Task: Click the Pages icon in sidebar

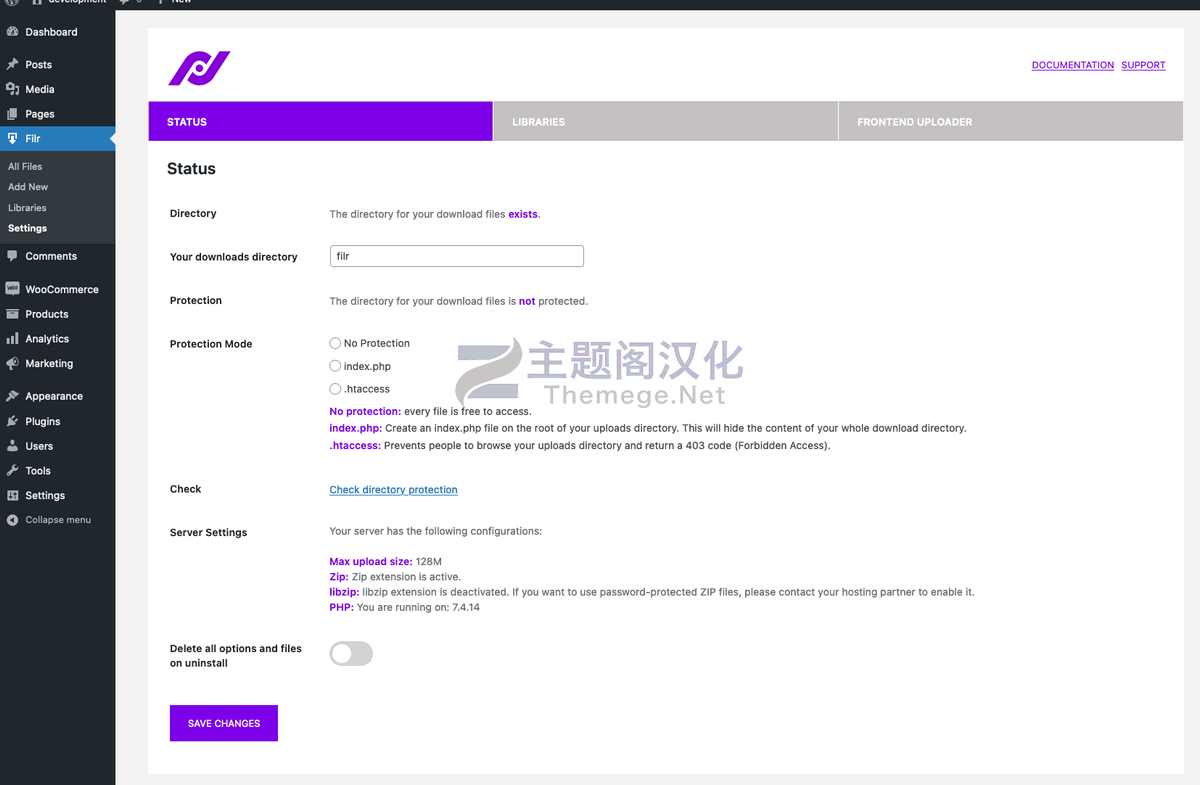Action: [12, 114]
